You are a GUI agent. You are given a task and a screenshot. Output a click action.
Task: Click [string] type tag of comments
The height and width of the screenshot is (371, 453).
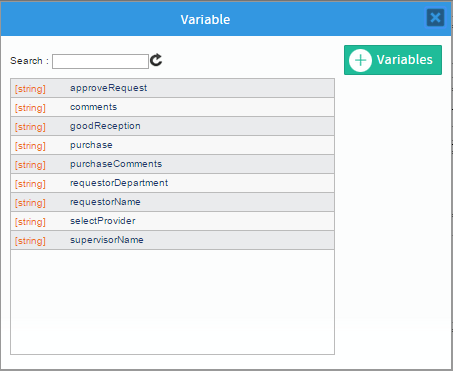tap(30, 108)
